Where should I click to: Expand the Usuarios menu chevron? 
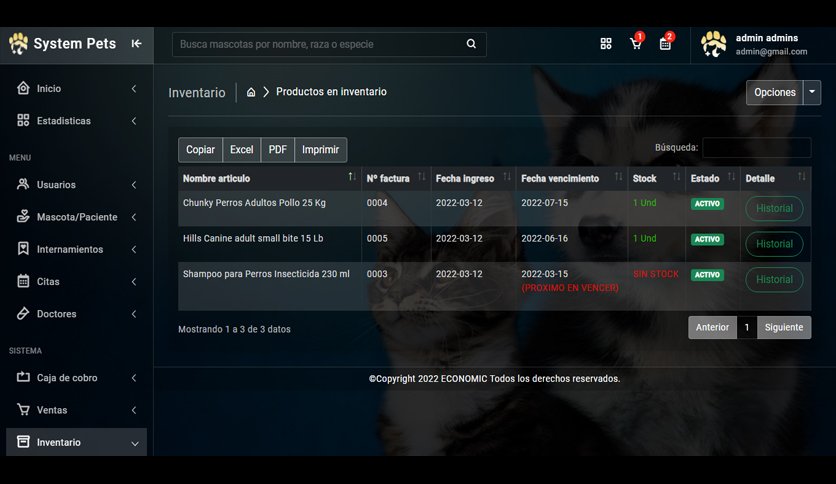pos(134,185)
